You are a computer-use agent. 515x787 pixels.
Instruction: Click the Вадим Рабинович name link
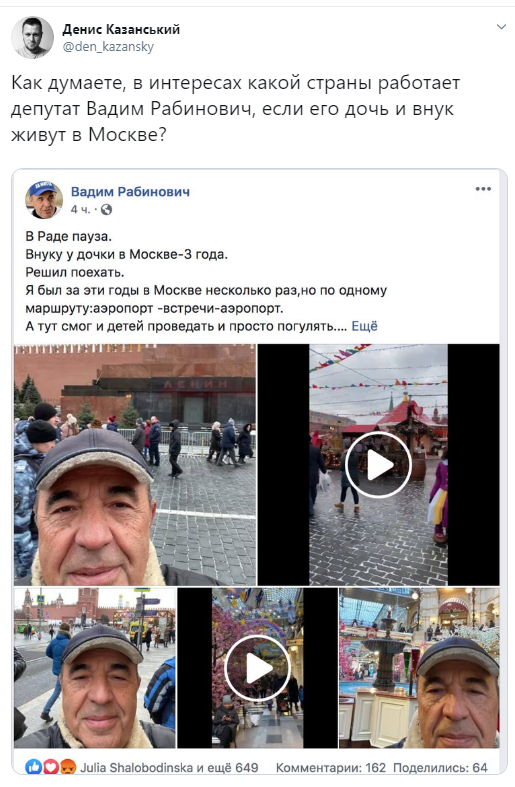tap(131, 192)
